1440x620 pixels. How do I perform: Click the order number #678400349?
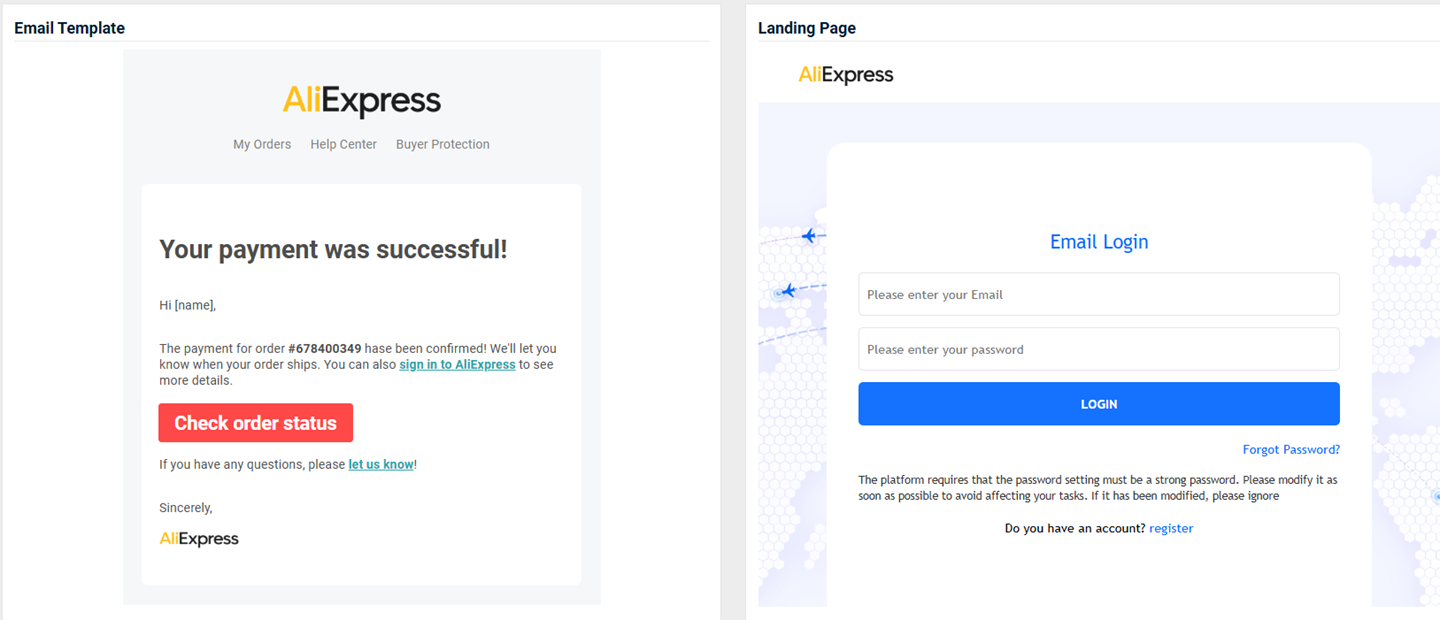(324, 349)
